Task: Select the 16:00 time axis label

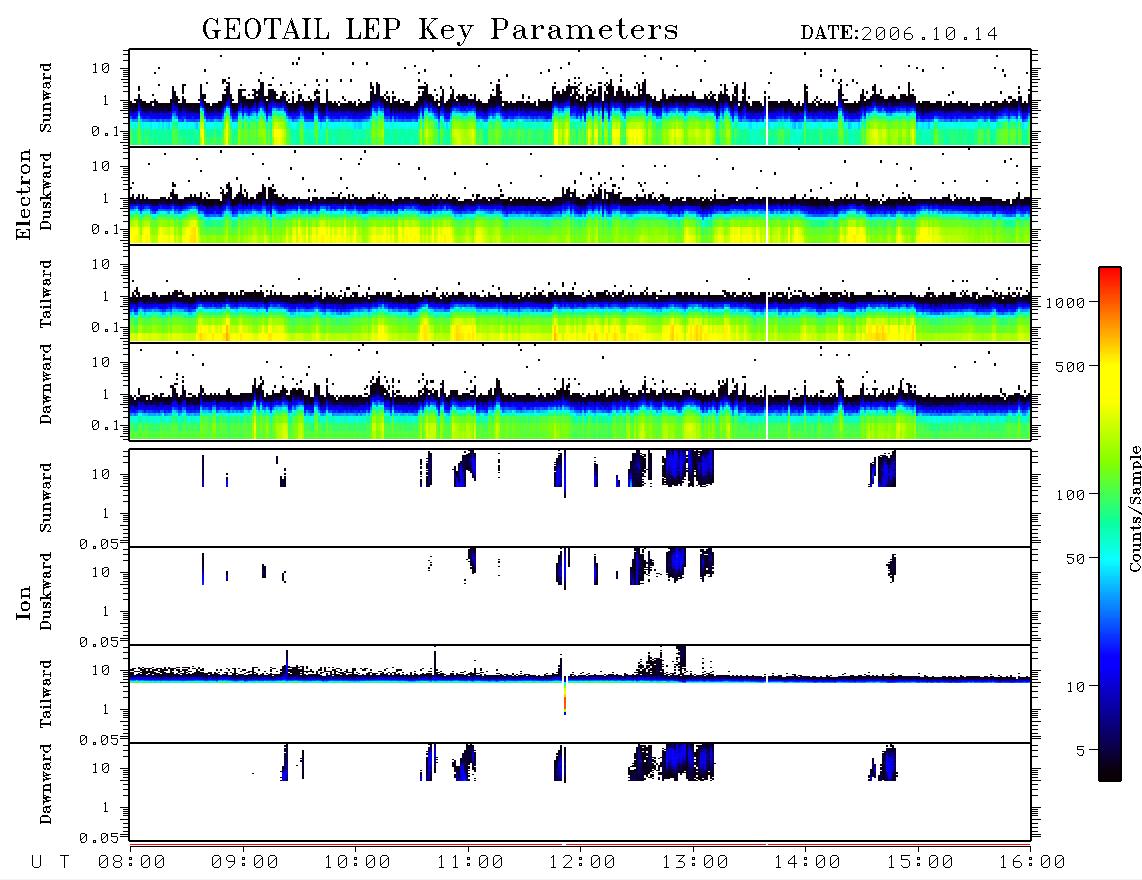Action: pos(1032,862)
